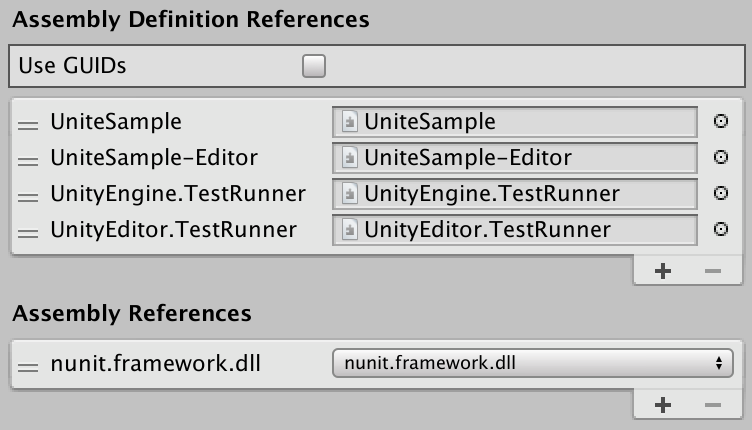Add a new assembly reference entry
Image resolution: width=752 pixels, height=430 pixels.
point(663,406)
